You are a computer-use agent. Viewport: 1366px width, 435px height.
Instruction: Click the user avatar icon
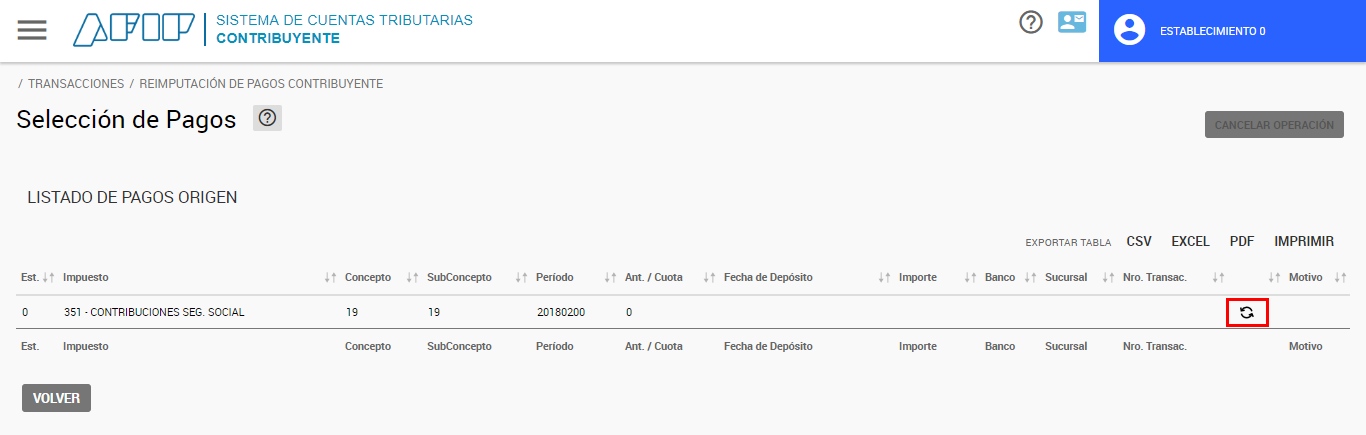tap(1129, 30)
